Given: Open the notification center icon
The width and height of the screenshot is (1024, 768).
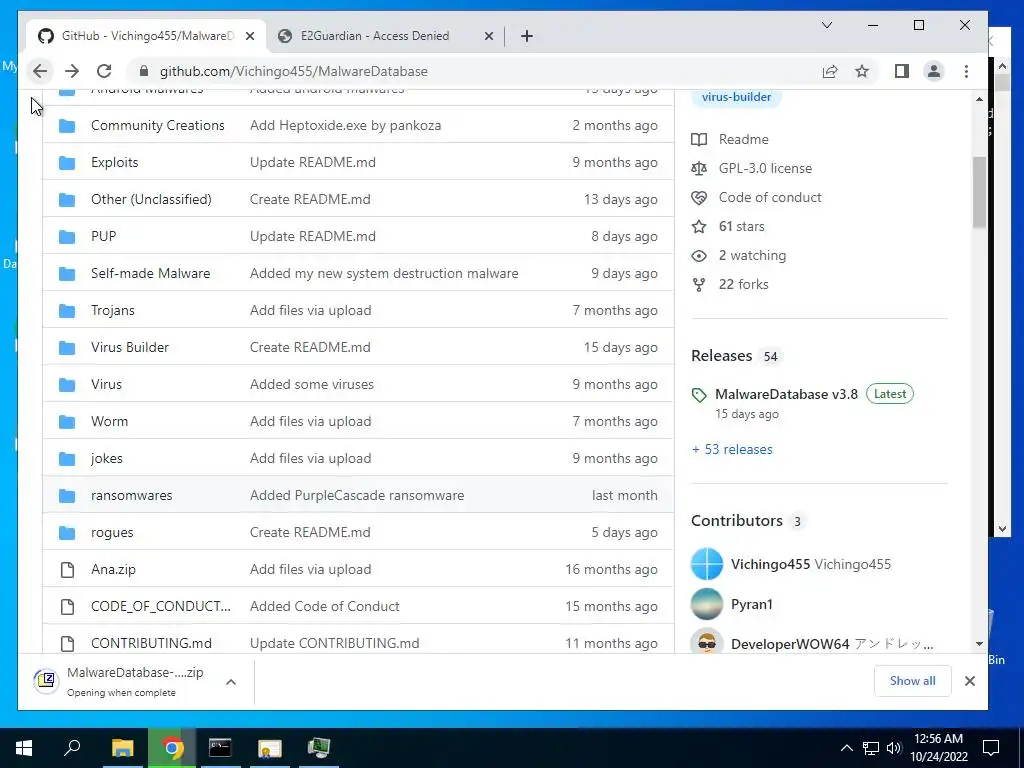Looking at the screenshot, I should 991,748.
